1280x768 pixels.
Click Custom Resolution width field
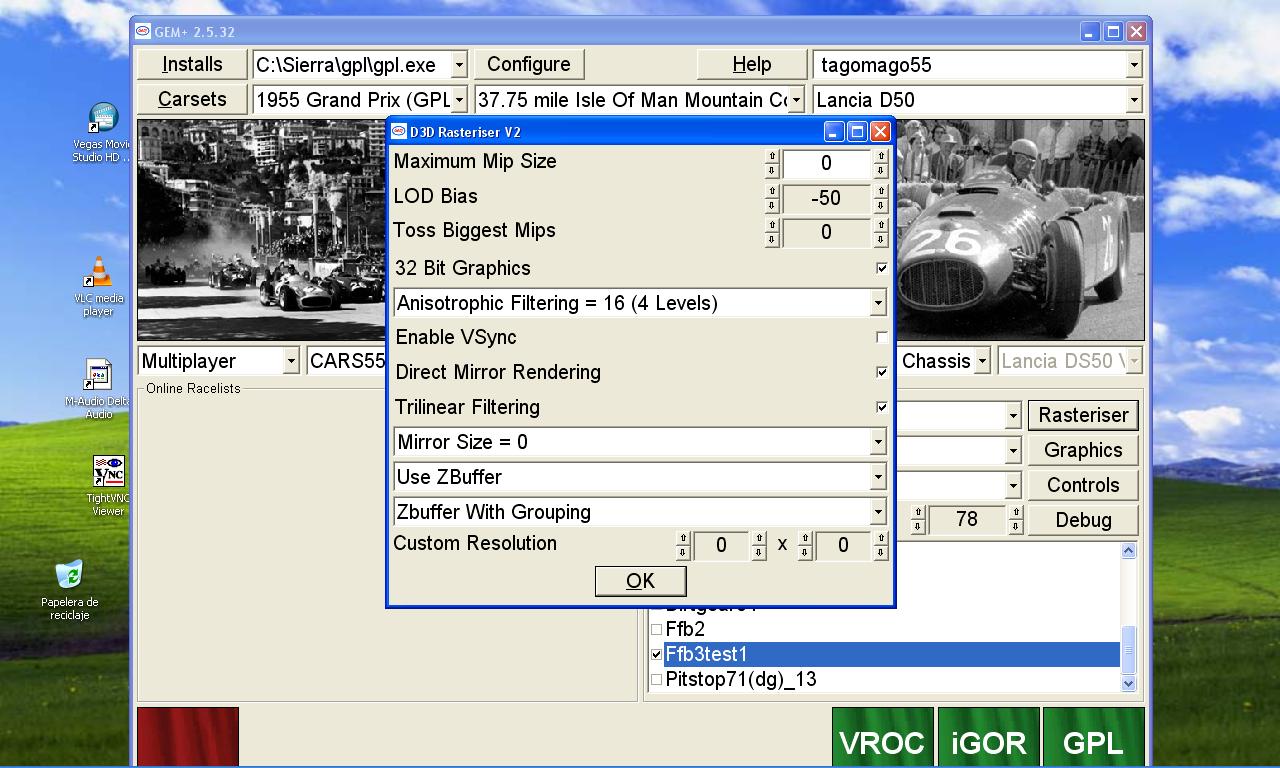[x=721, y=545]
